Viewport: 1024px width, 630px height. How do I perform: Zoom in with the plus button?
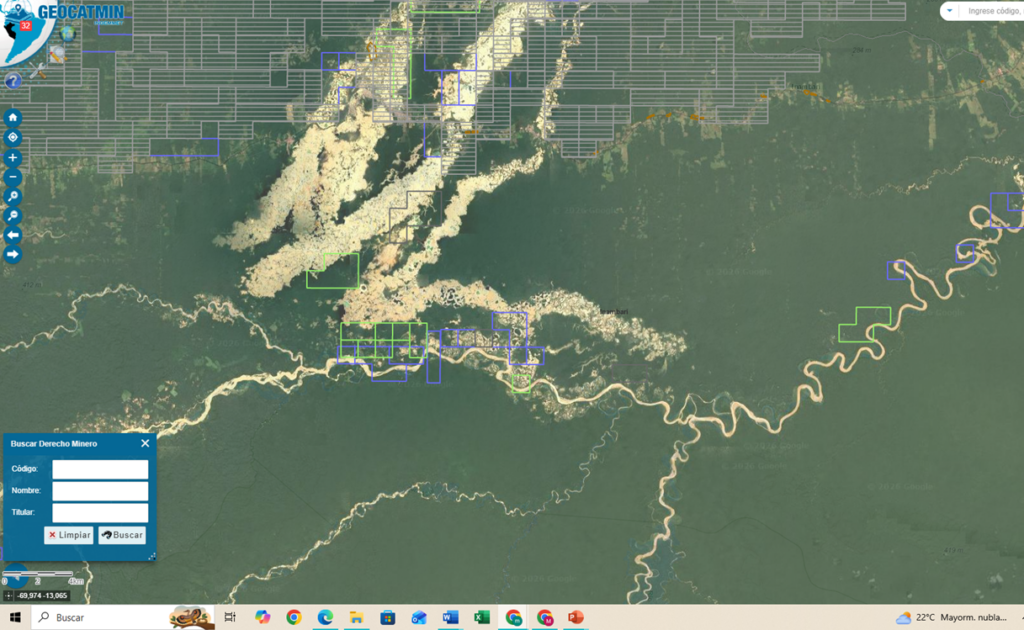pos(13,158)
